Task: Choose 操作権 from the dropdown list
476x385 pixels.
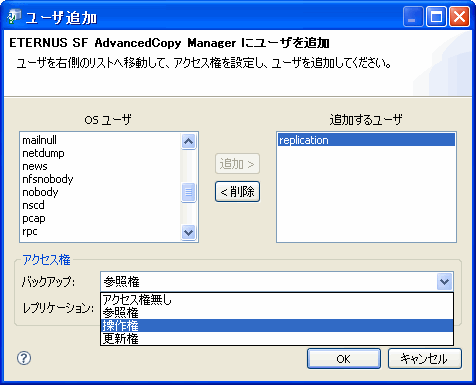Action: (277, 326)
